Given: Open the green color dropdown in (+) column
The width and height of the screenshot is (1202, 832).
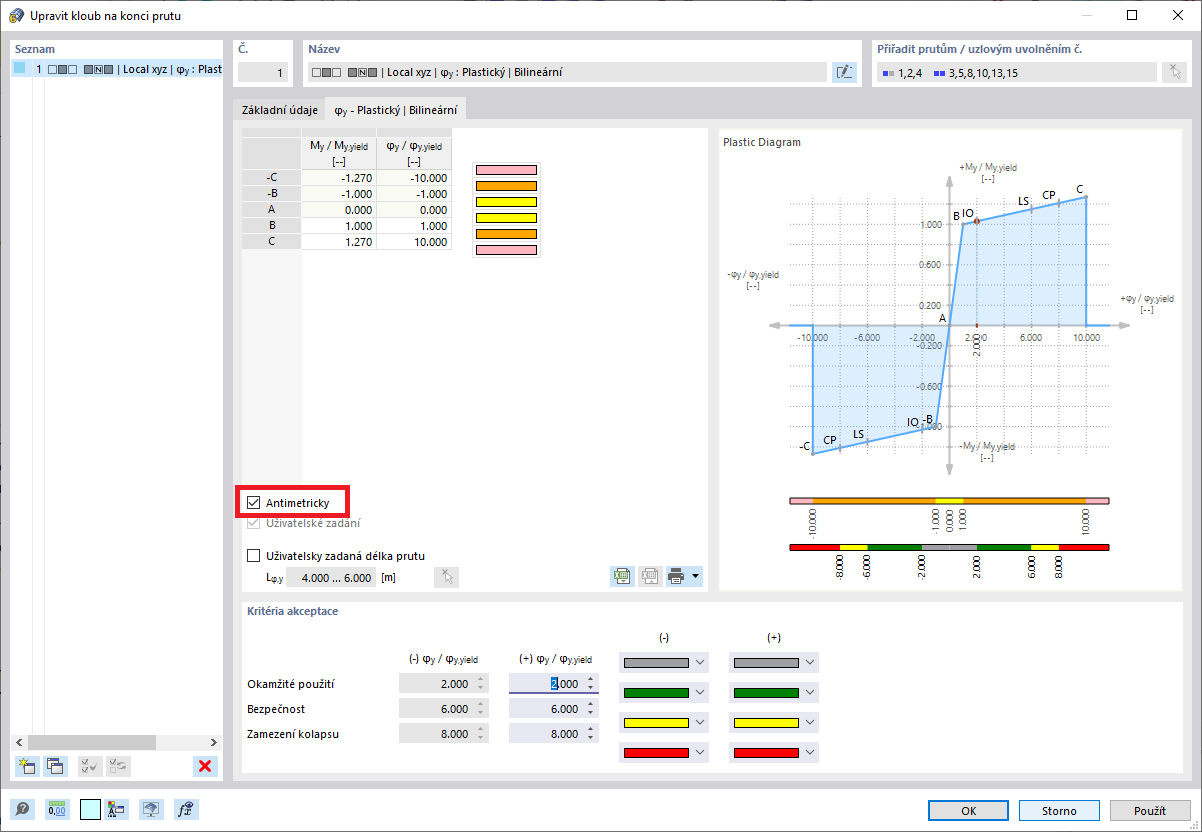Looking at the screenshot, I should tap(774, 692).
